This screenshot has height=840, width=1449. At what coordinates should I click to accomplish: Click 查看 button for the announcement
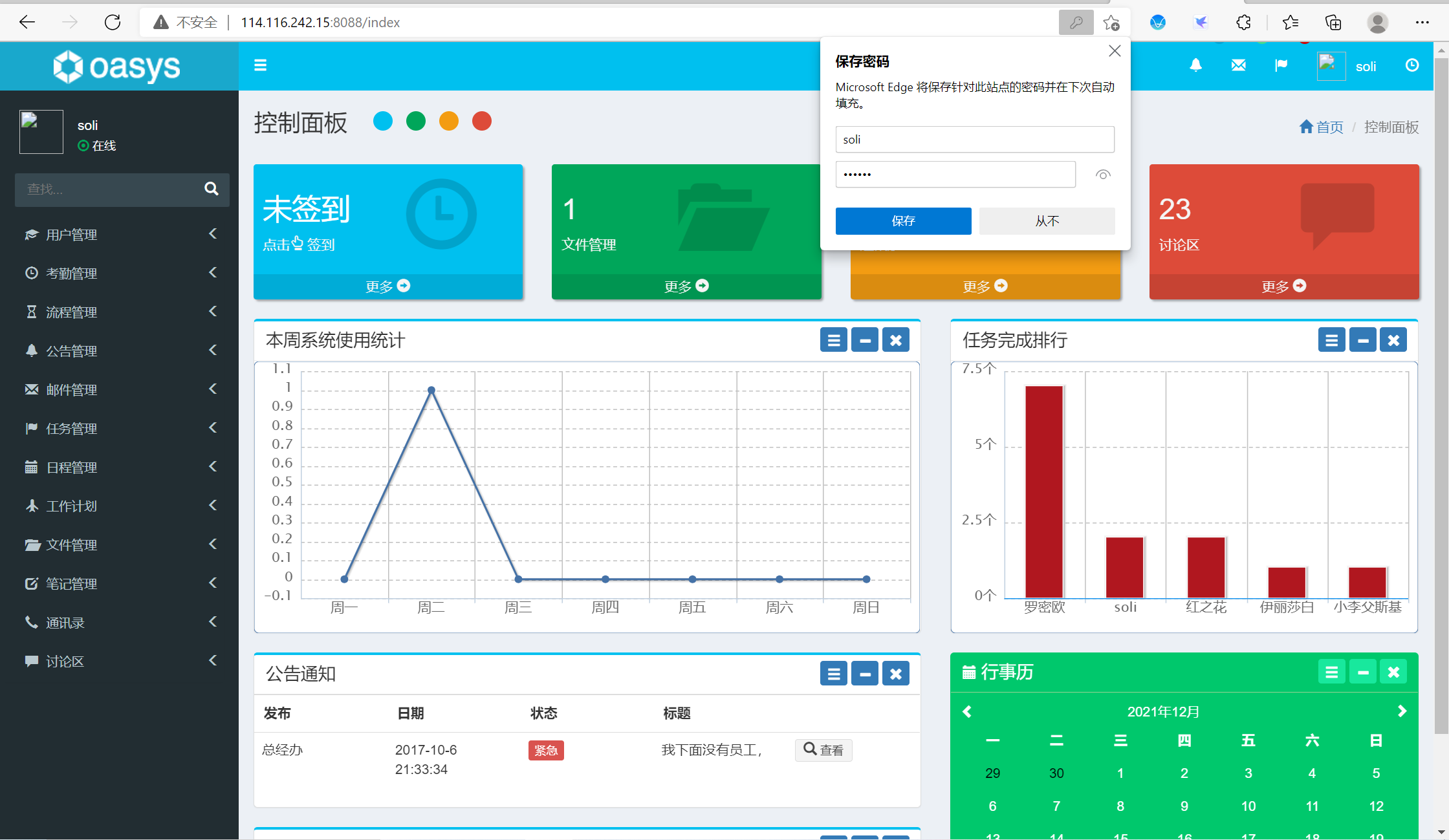823,750
